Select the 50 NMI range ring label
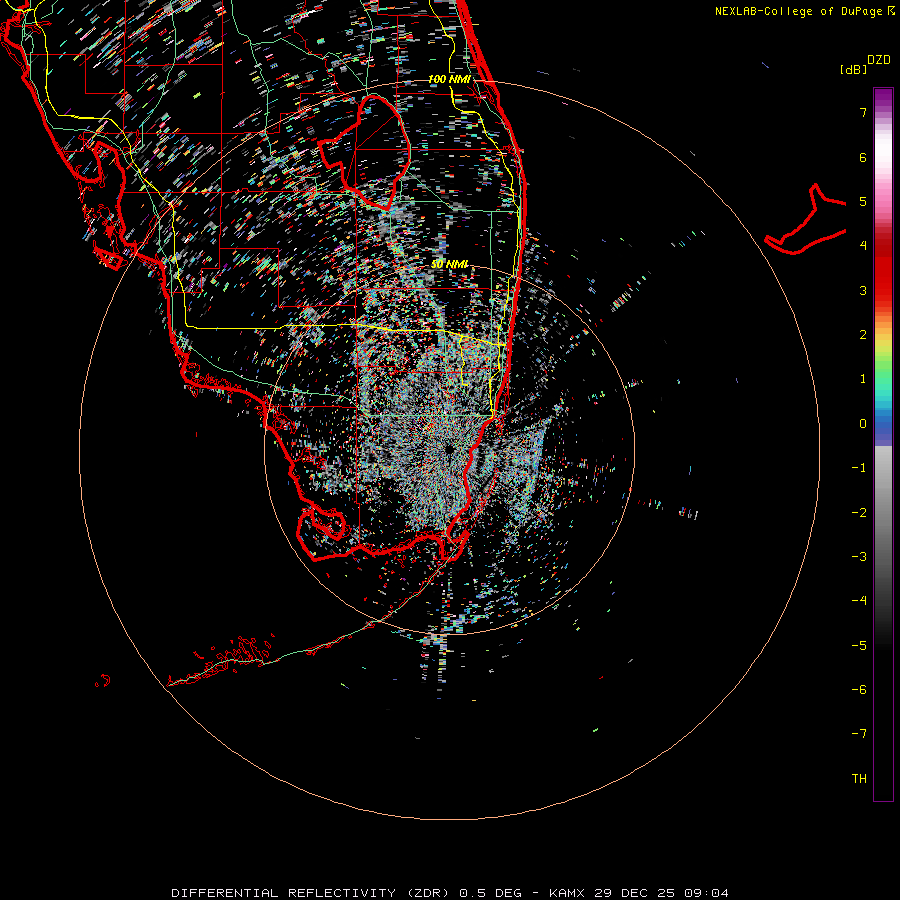 coord(449,264)
